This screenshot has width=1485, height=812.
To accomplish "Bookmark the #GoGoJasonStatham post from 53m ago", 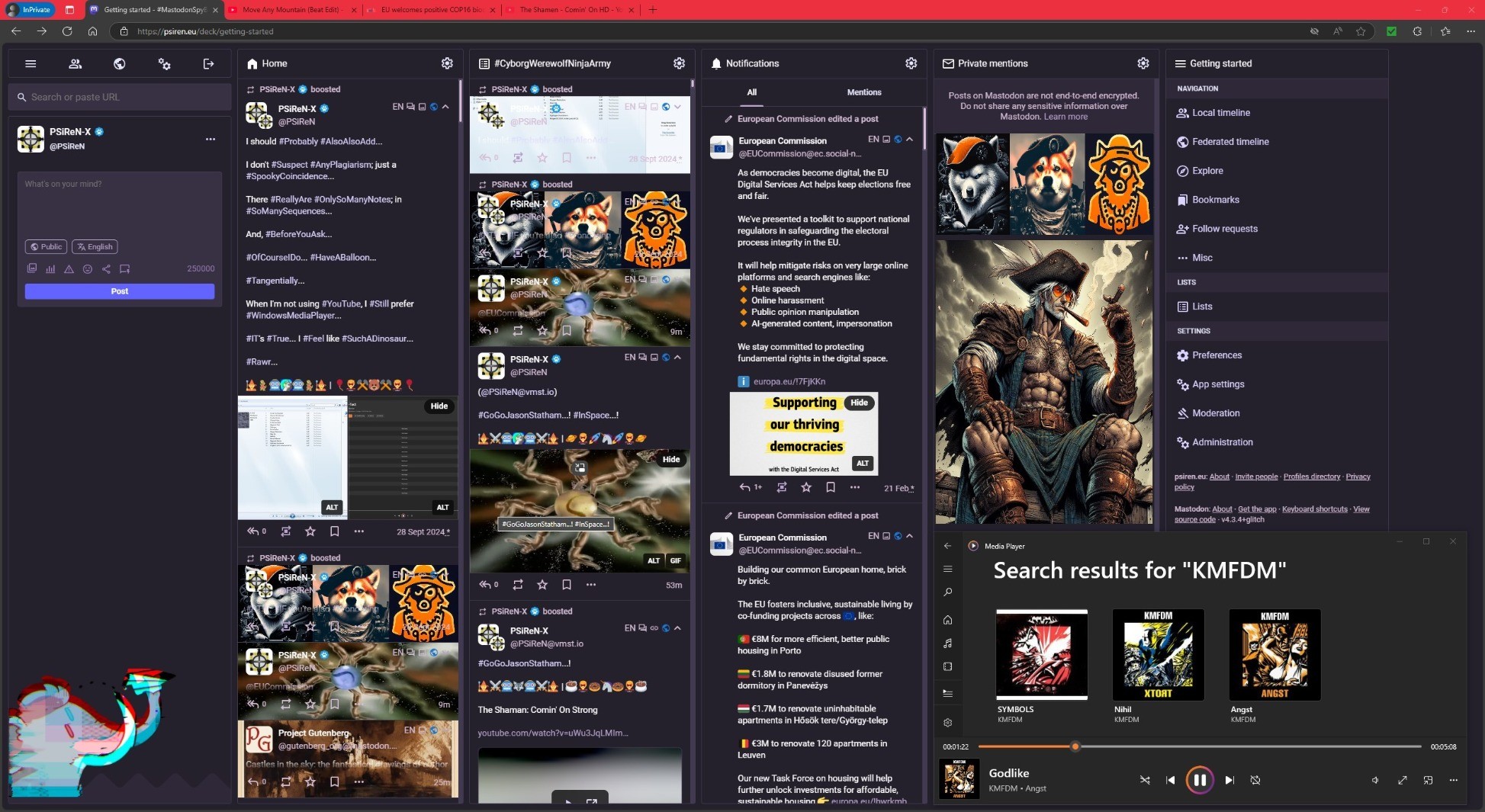I will pyautogui.click(x=566, y=585).
